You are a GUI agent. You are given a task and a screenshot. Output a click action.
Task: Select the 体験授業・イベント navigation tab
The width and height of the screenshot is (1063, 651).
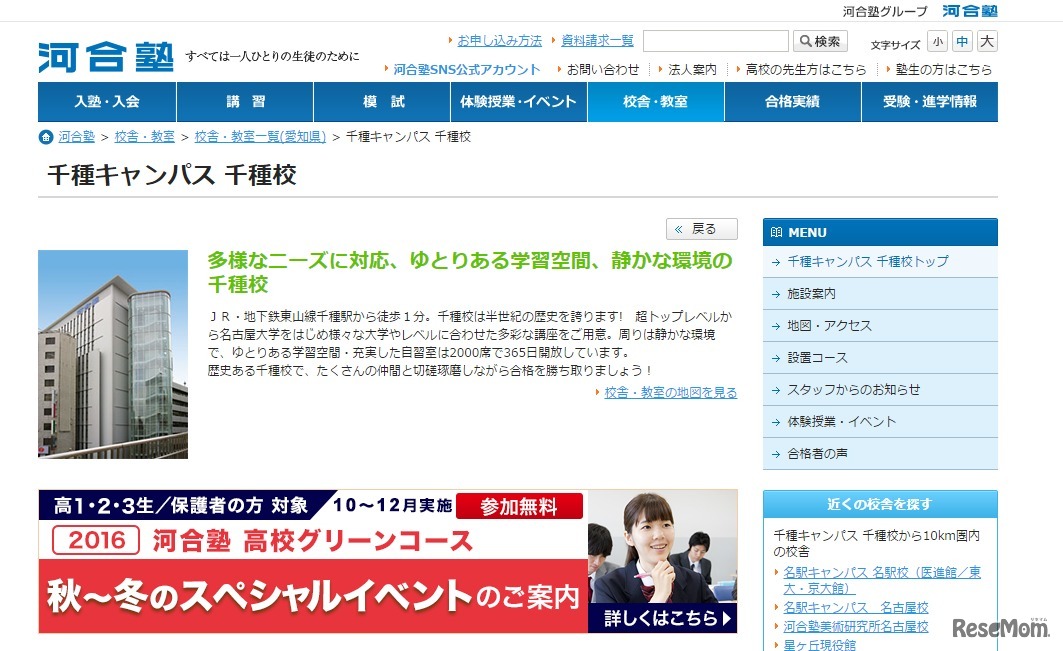(x=519, y=102)
